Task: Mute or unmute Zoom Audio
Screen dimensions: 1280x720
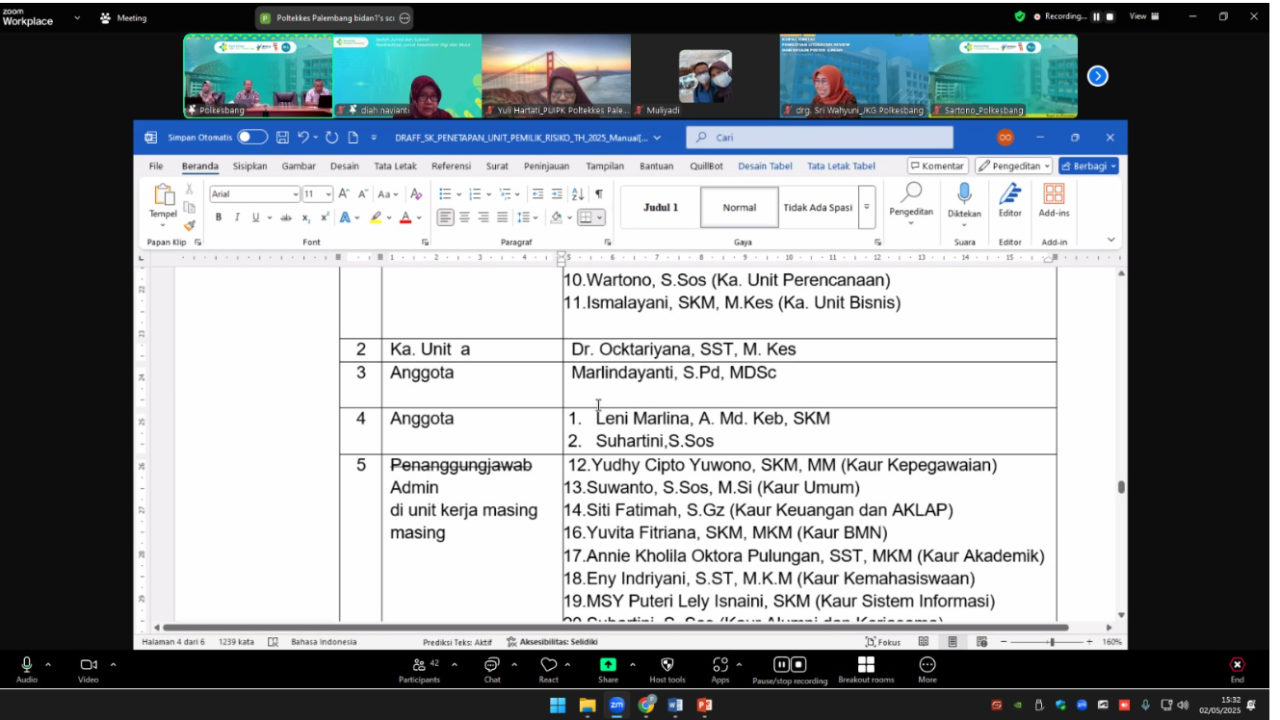Action: click(26, 666)
